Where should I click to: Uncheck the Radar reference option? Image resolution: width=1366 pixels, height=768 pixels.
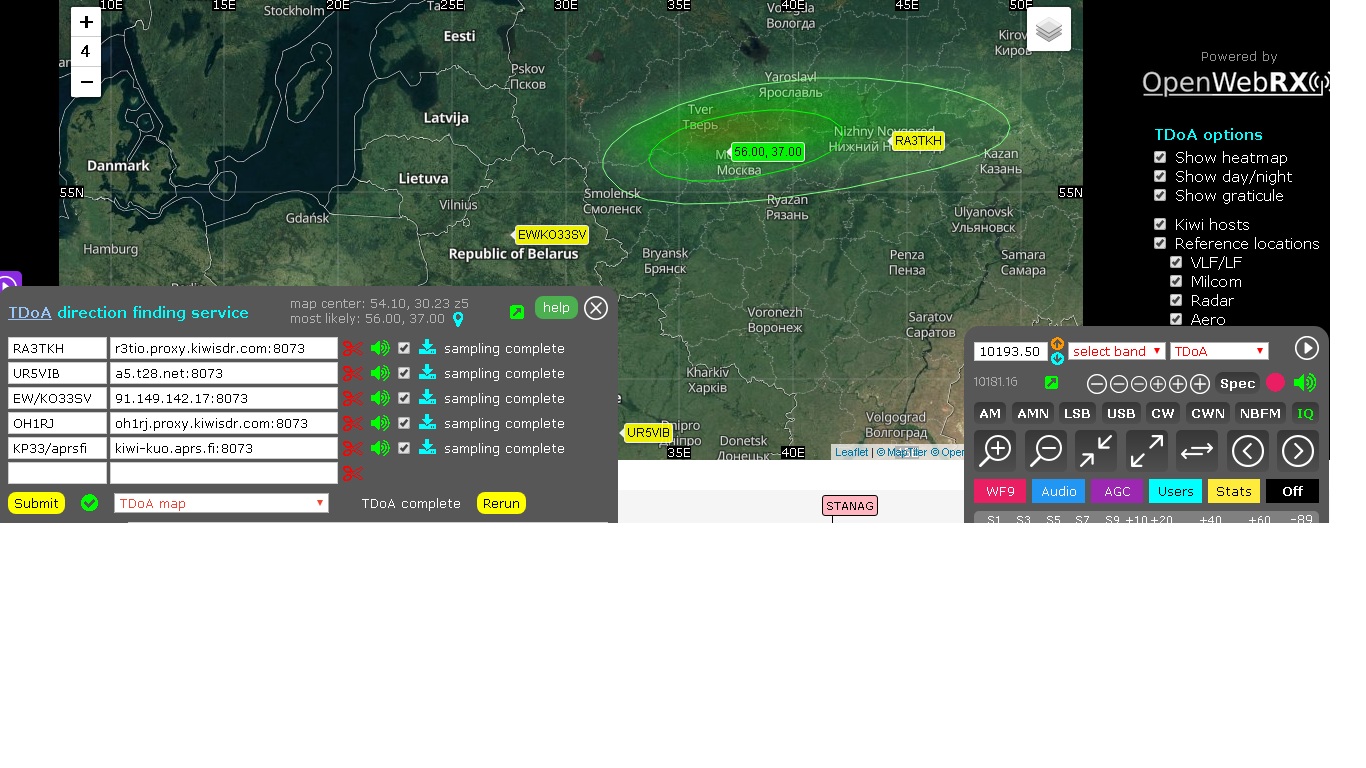click(1176, 300)
